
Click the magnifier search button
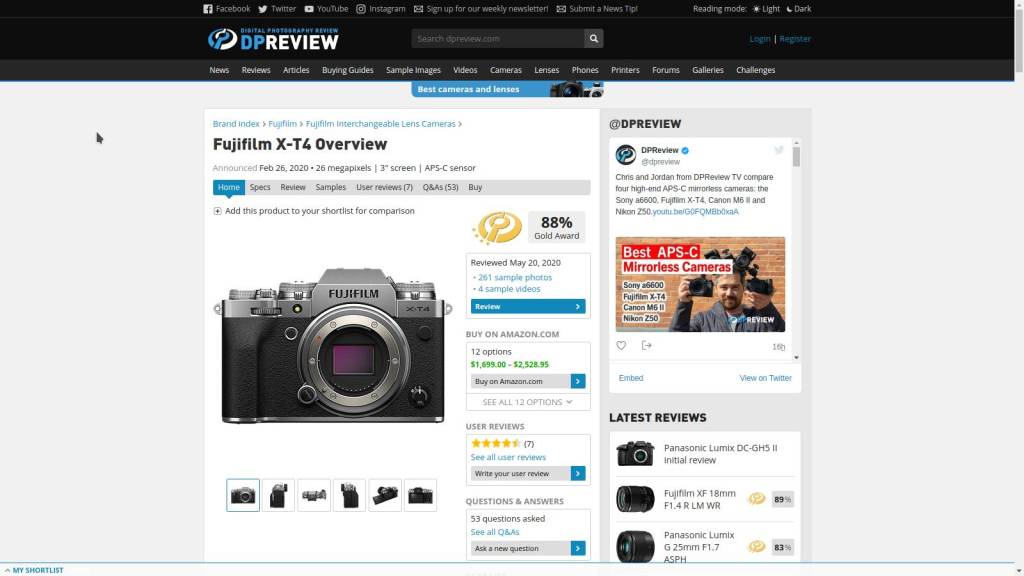pos(594,39)
